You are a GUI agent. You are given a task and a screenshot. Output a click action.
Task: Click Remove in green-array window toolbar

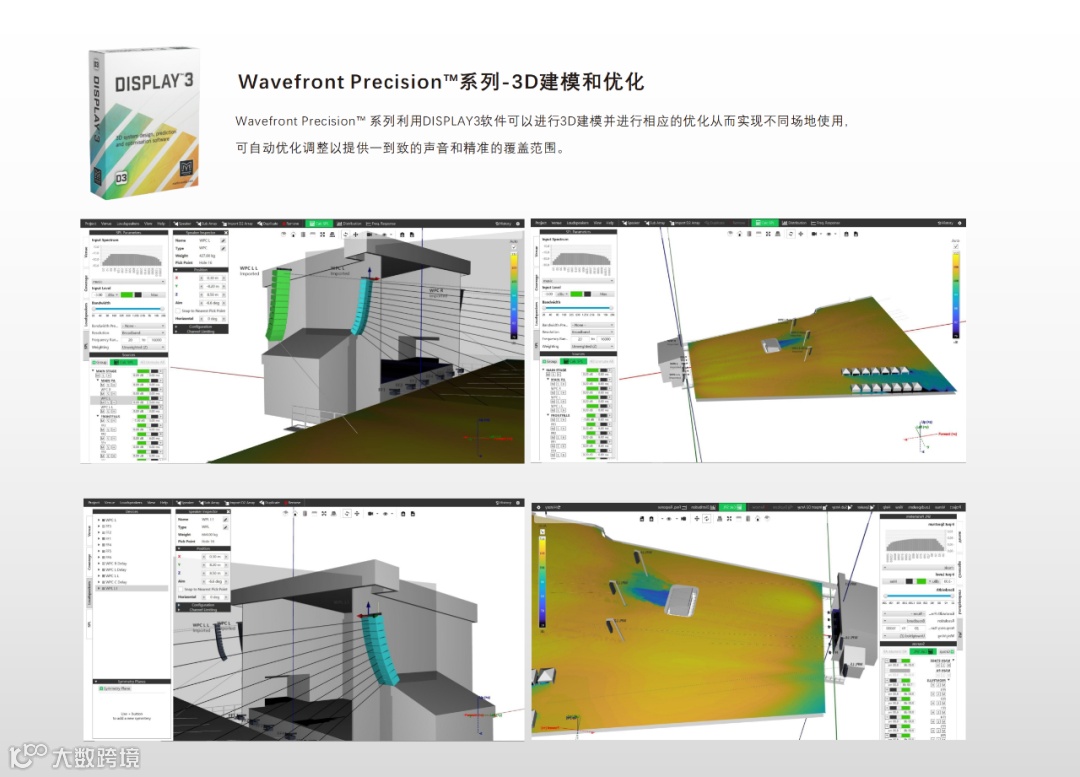(289, 224)
